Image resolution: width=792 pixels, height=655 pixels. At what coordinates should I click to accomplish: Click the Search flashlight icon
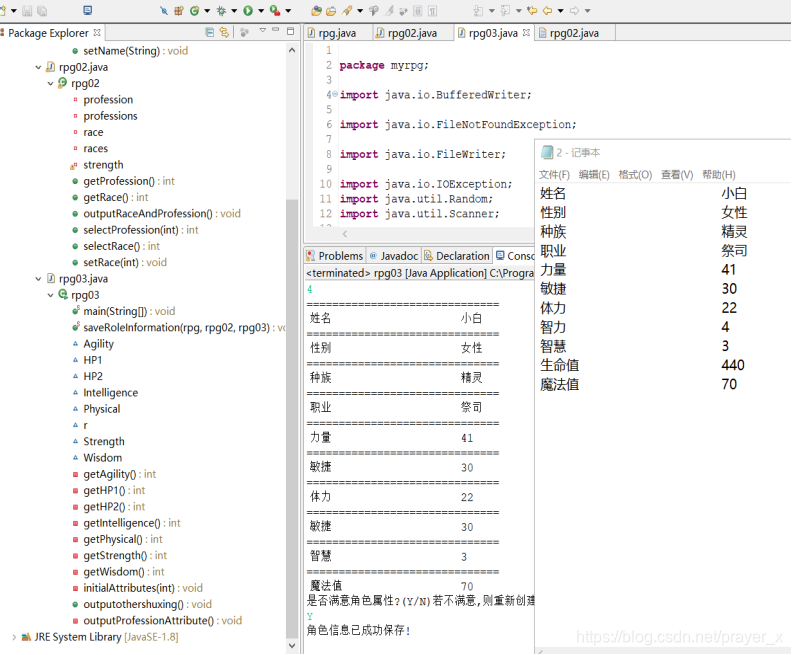point(348,11)
